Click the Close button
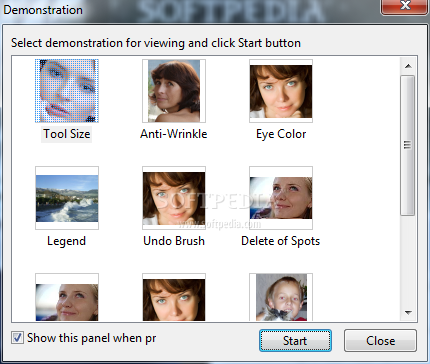This screenshot has height=364, width=430. [380, 341]
